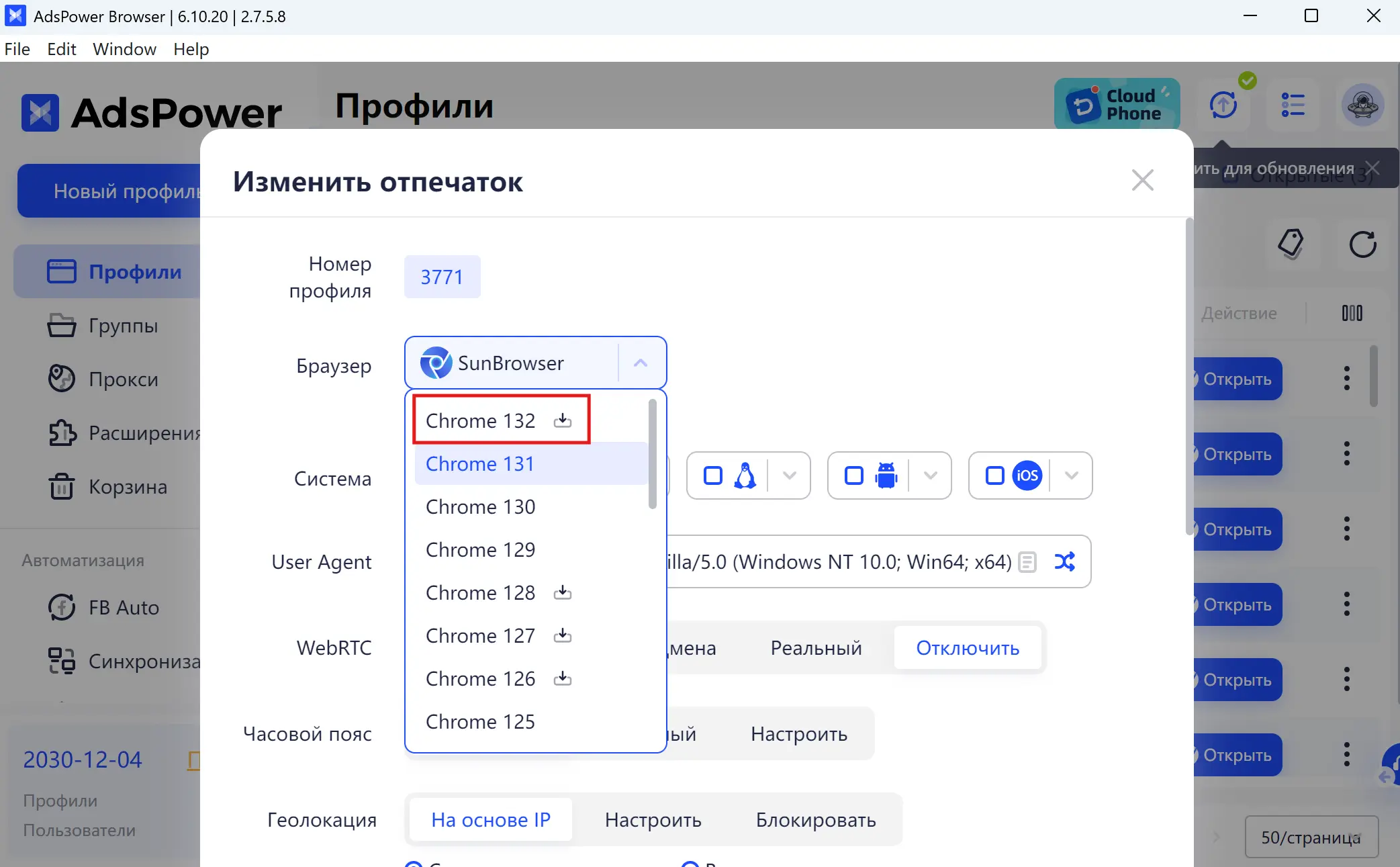Expand Android version dropdown

(x=931, y=475)
